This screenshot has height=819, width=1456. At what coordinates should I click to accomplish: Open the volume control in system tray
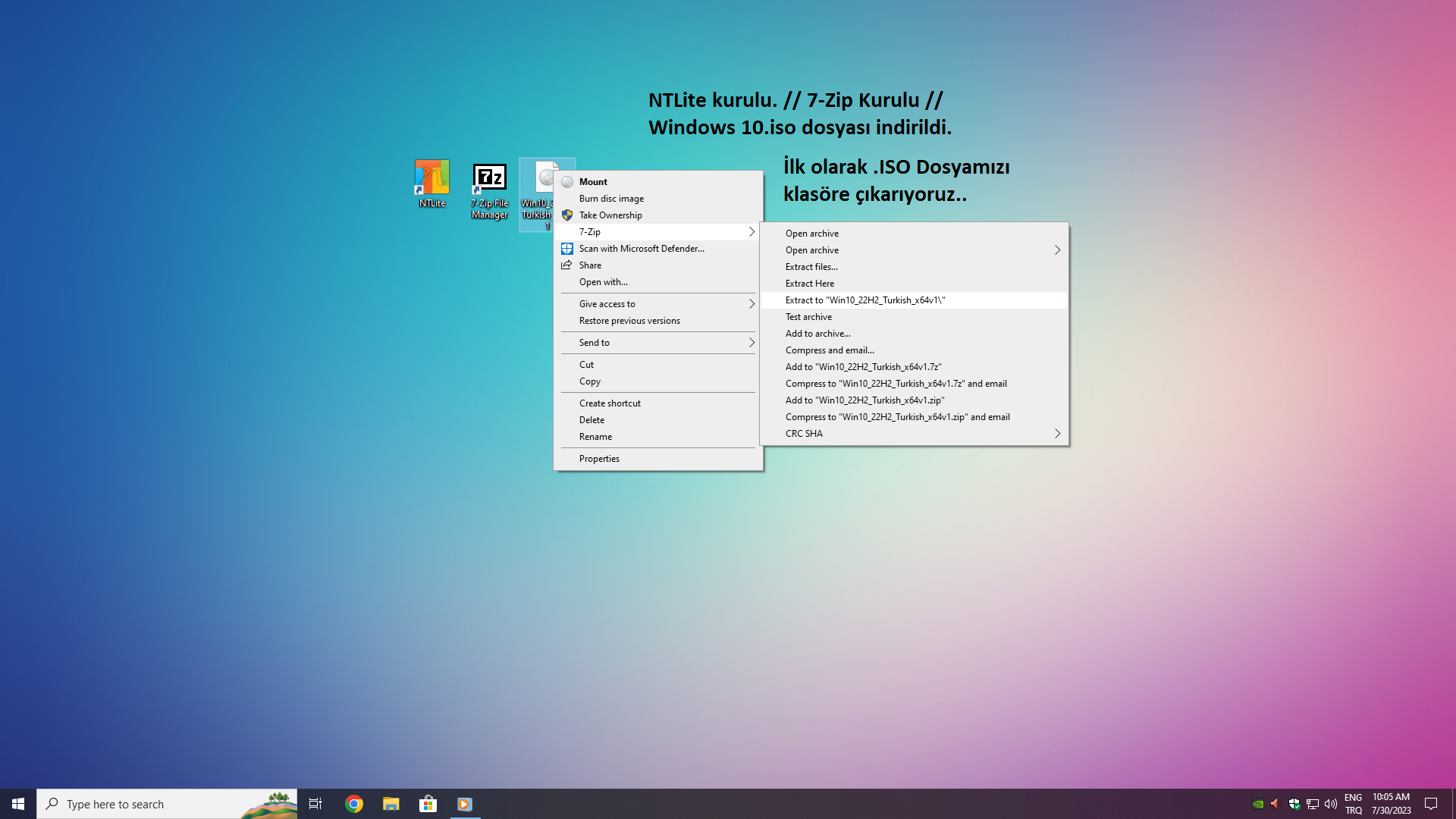coord(1331,804)
